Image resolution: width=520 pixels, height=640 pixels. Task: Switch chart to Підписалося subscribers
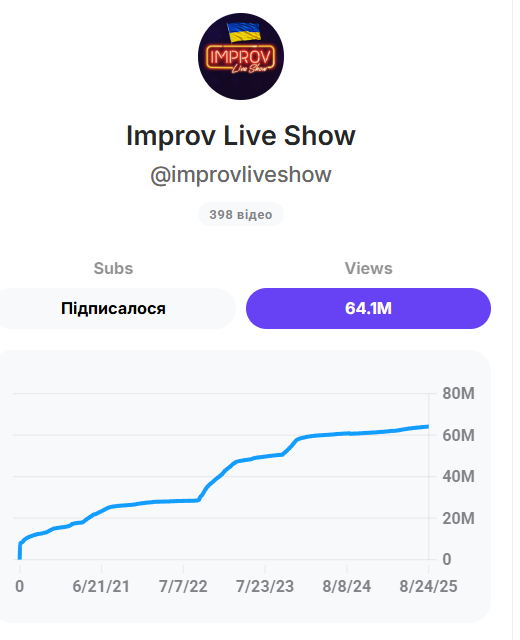coord(113,309)
